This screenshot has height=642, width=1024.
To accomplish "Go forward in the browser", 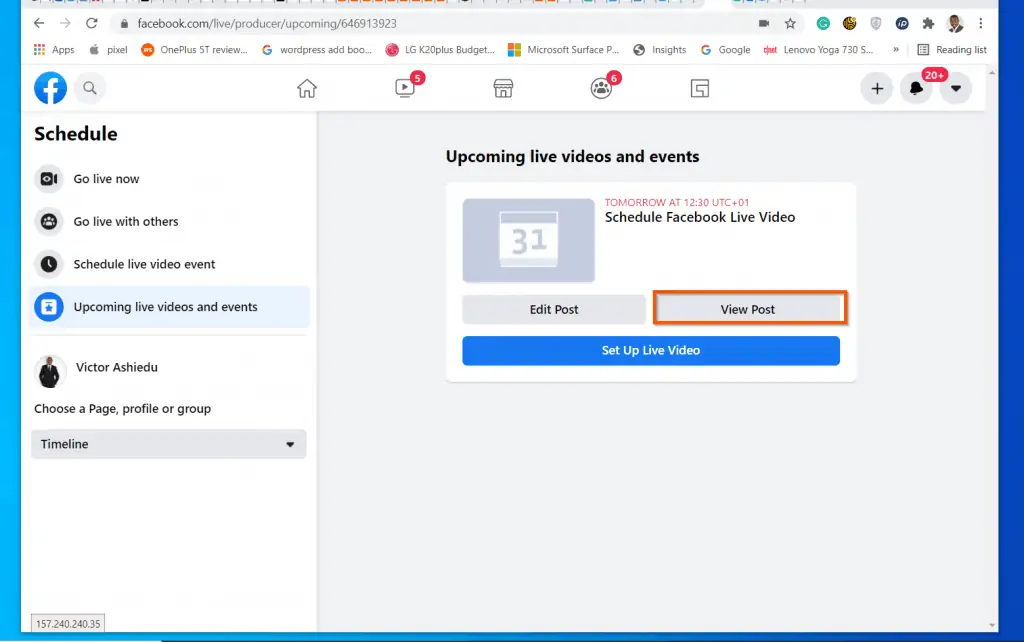I will point(65,24).
